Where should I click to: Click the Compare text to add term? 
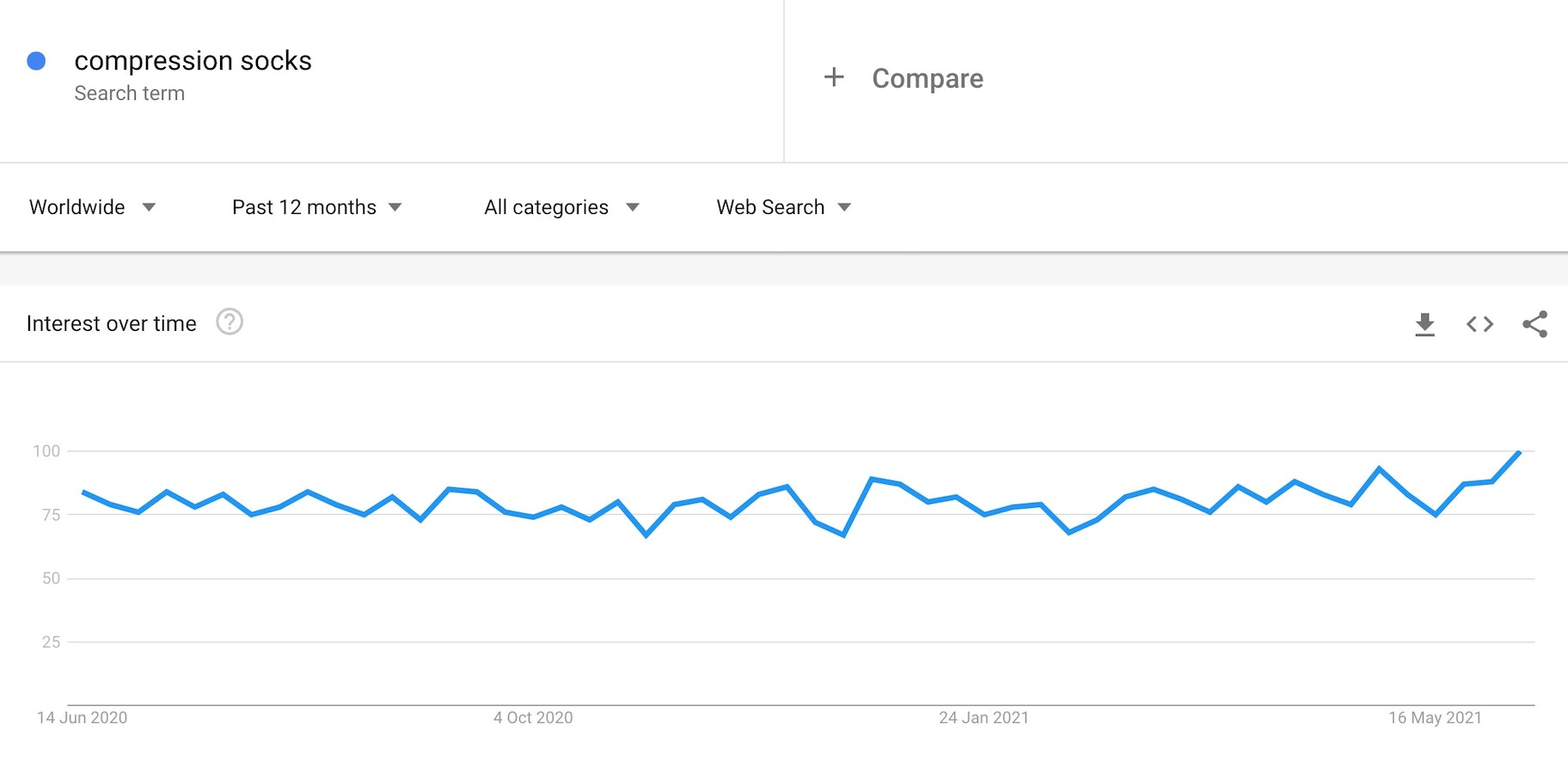click(928, 78)
